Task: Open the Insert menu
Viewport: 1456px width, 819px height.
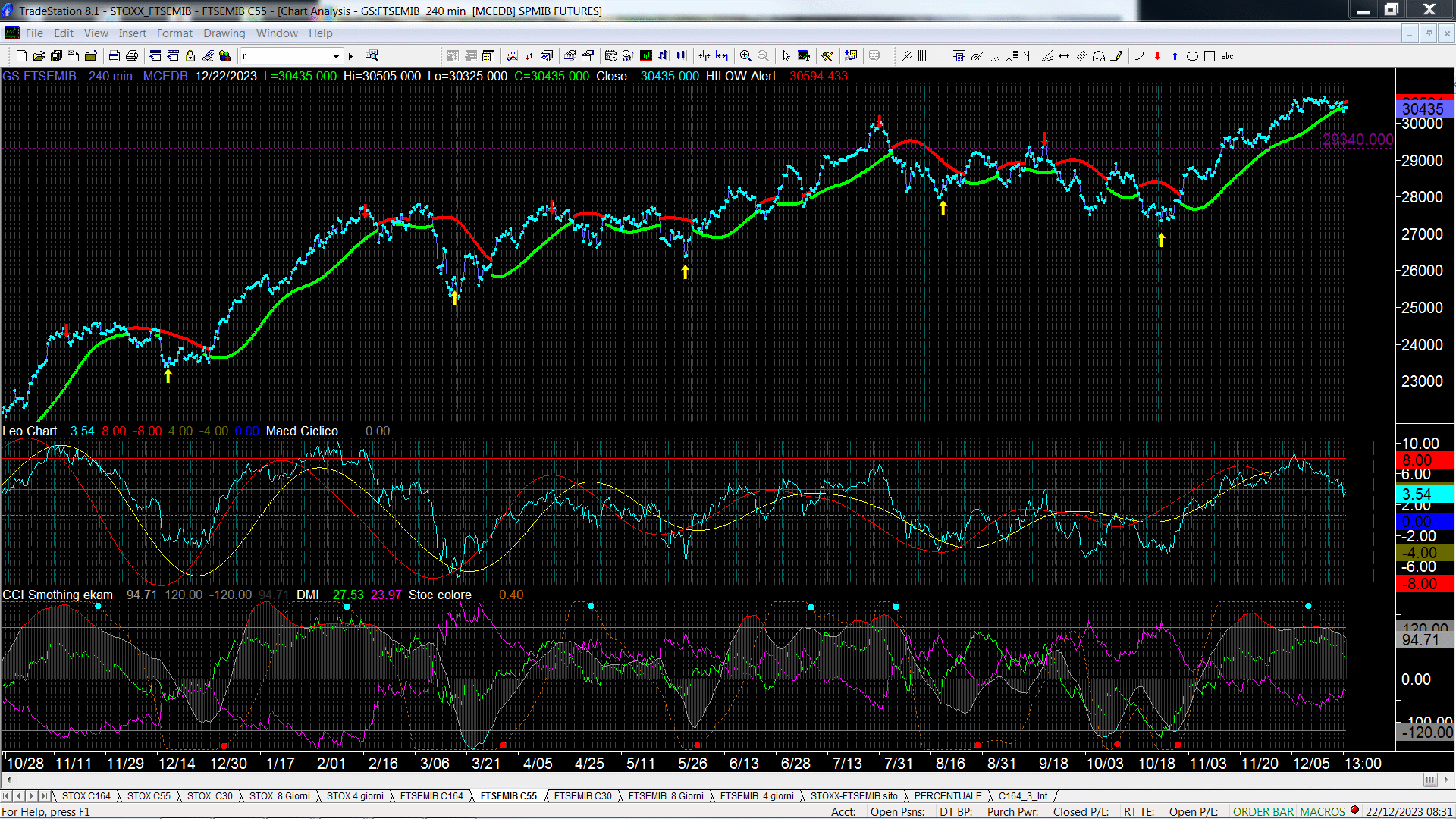Action: [x=132, y=33]
